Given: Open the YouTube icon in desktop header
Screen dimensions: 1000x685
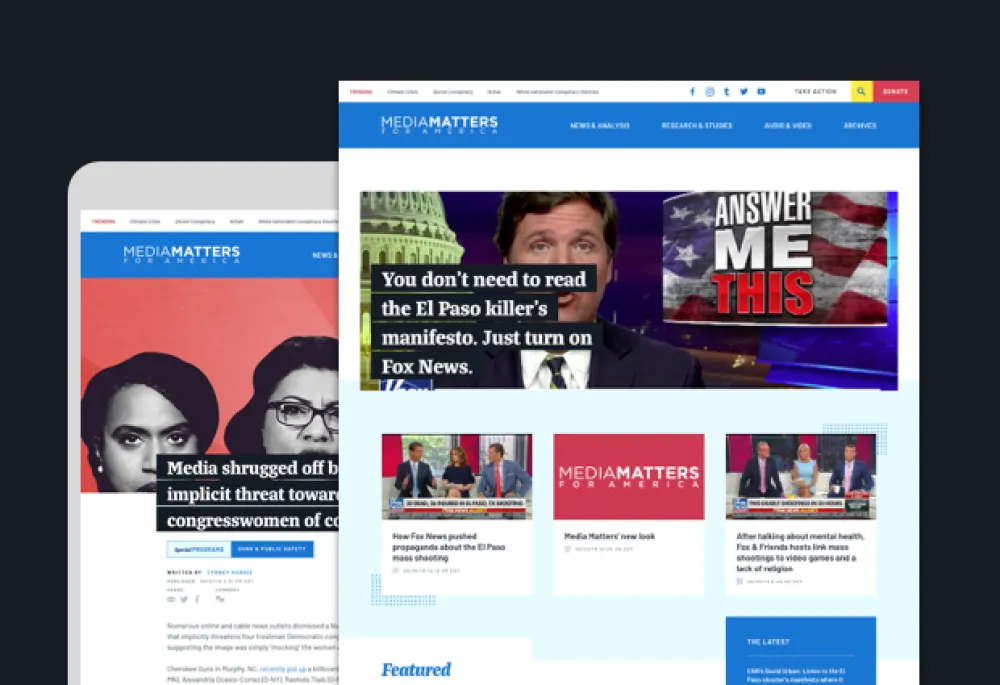Looking at the screenshot, I should point(761,92).
